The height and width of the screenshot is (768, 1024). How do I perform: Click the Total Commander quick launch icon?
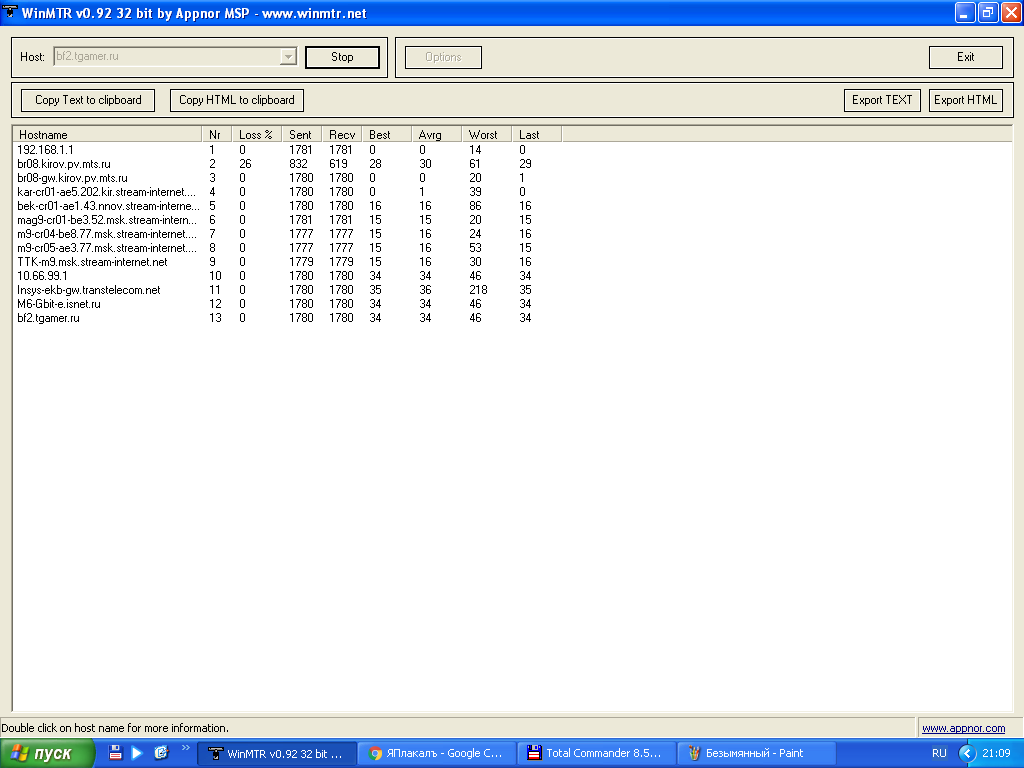[116, 753]
